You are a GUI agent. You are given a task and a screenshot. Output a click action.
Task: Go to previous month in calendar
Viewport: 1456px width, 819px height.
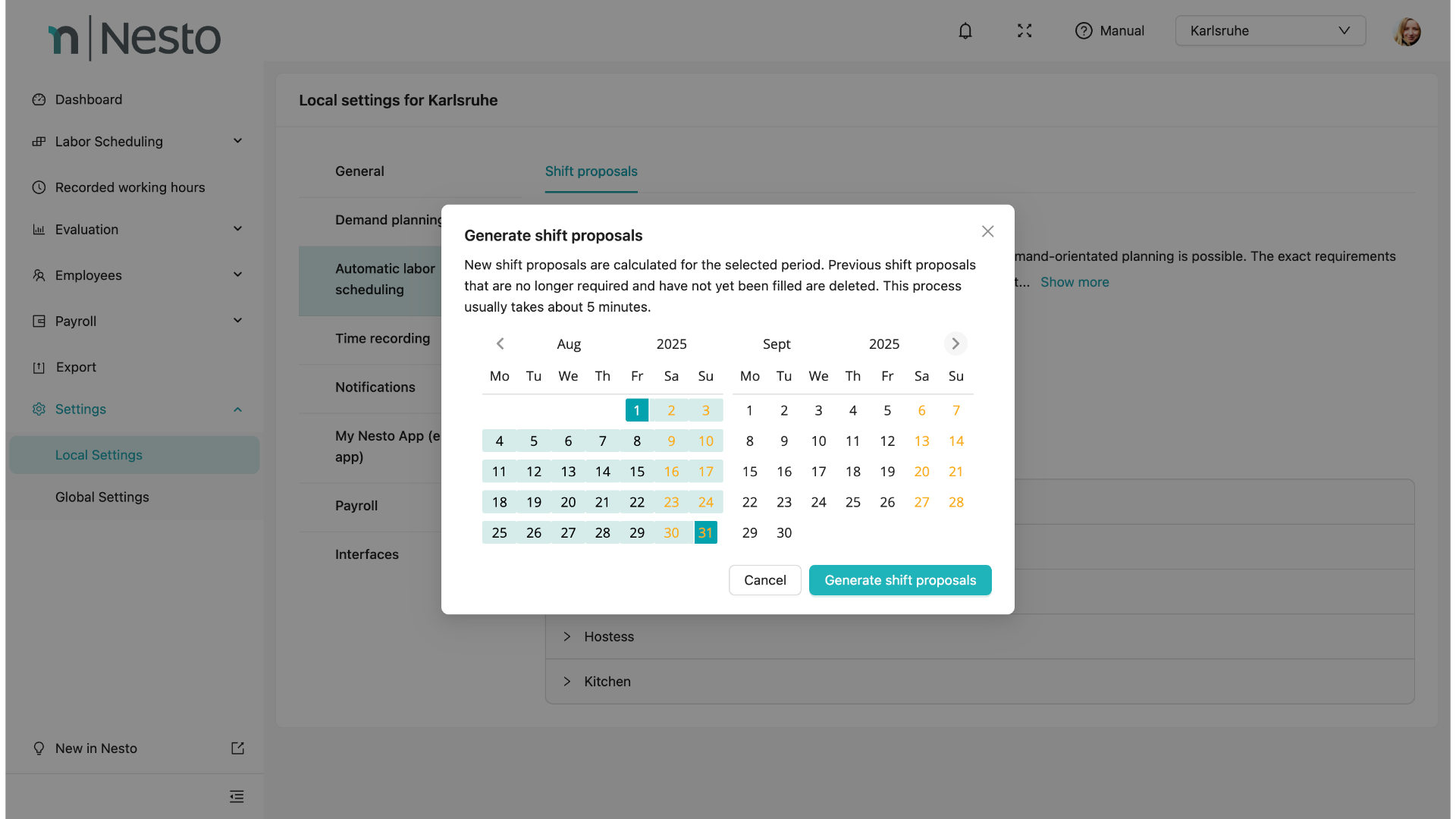(500, 344)
